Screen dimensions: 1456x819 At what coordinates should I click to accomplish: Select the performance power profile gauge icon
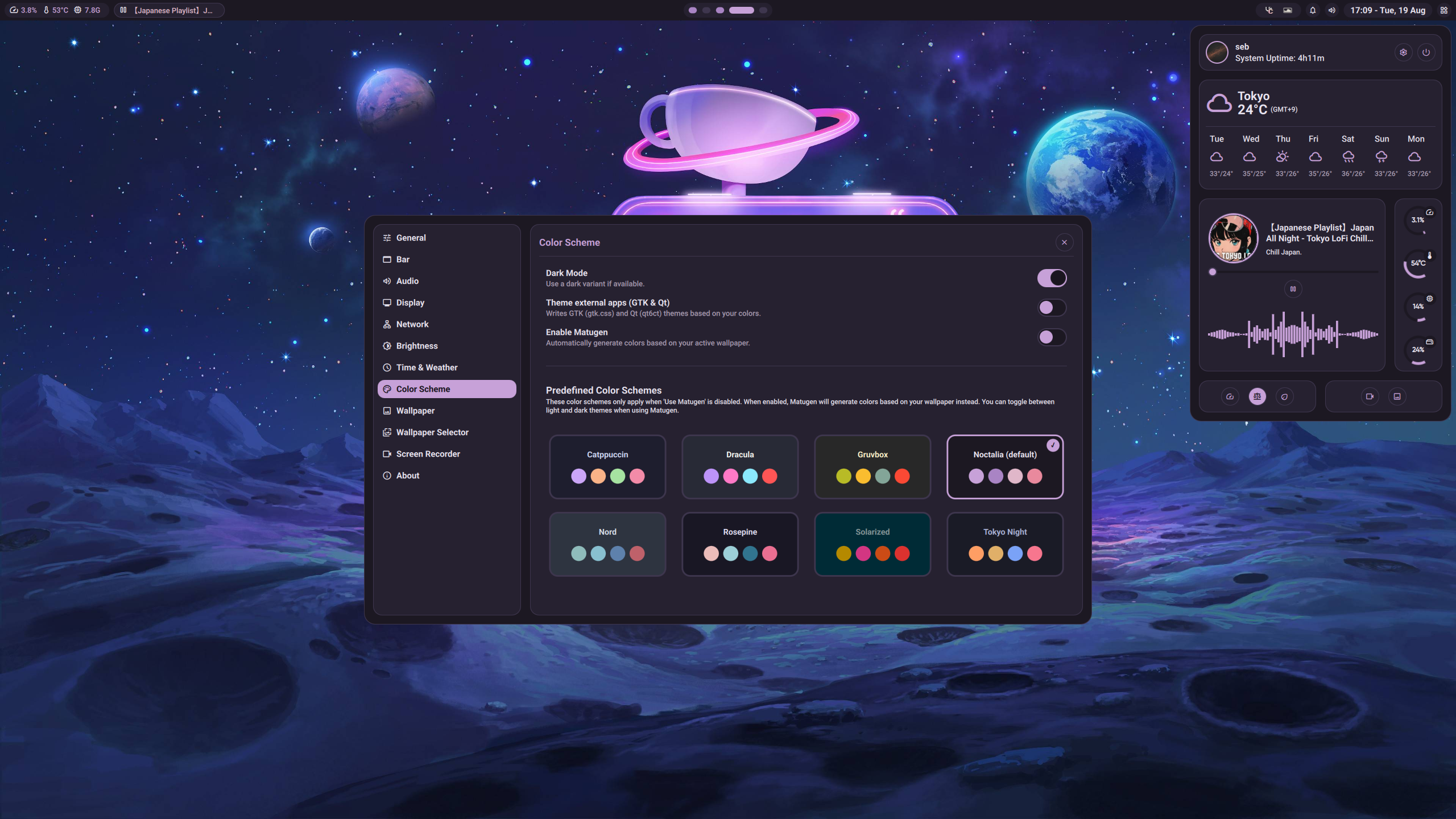pyautogui.click(x=1230, y=396)
